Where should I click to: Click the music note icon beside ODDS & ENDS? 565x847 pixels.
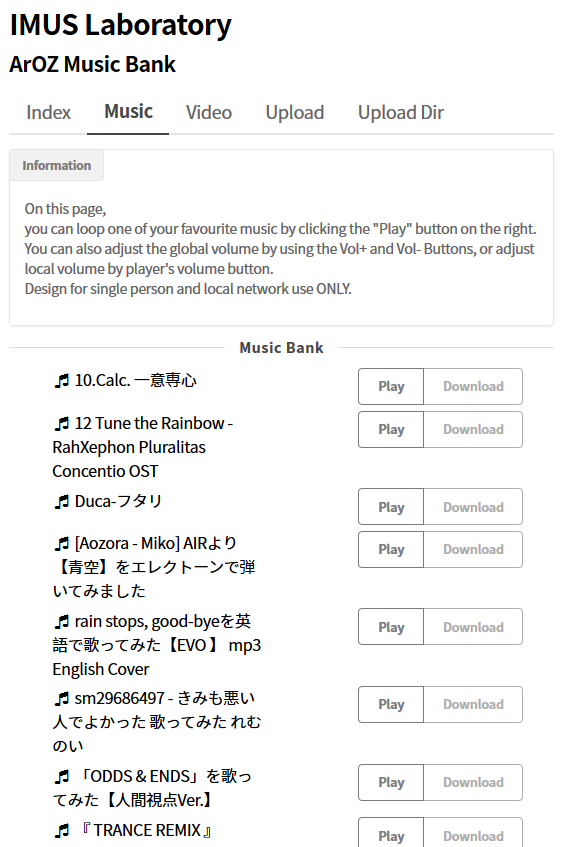pos(62,777)
